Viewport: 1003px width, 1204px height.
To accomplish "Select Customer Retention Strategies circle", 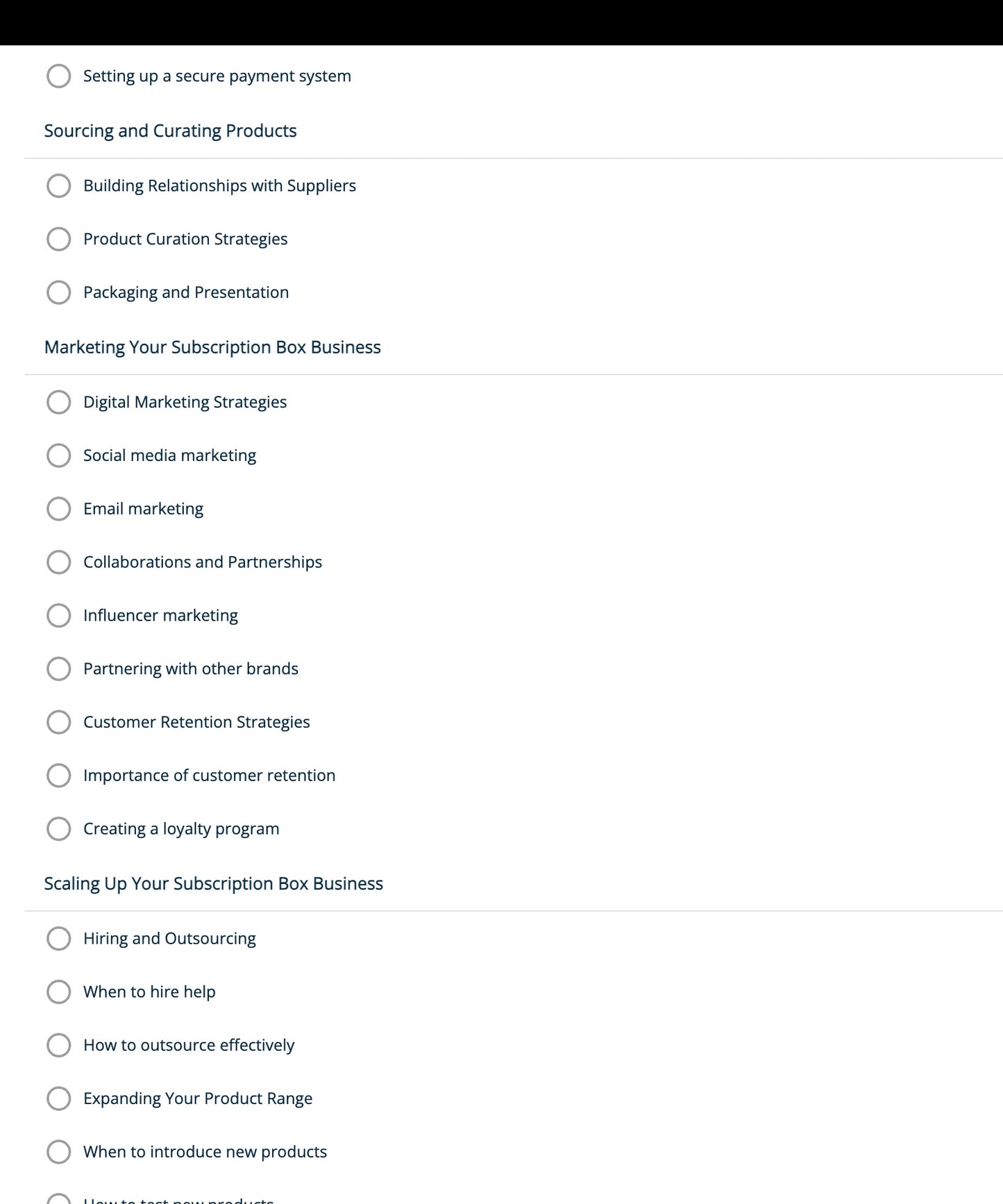I will coord(58,723).
